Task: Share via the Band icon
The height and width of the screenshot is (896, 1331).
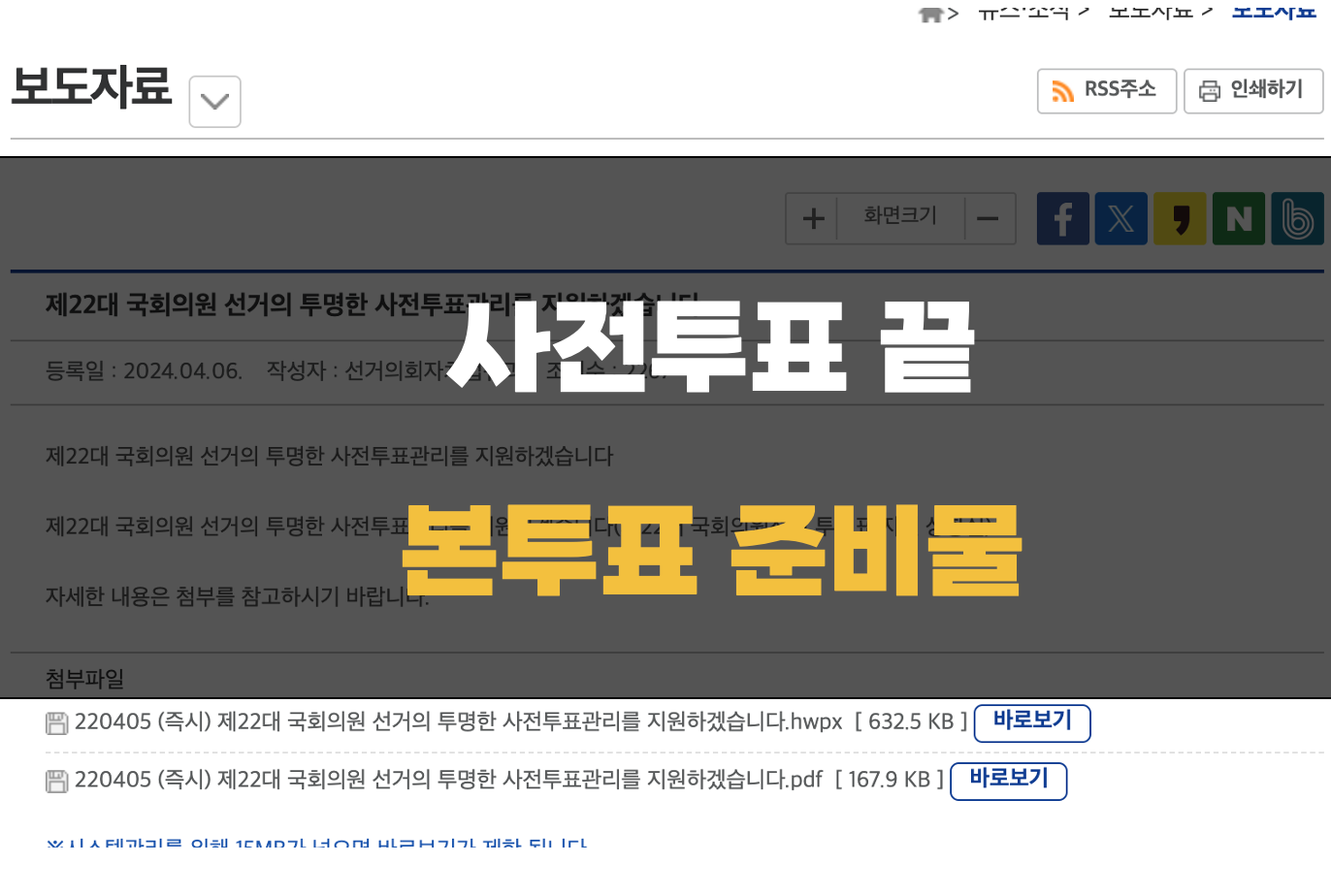Action: (x=1297, y=218)
